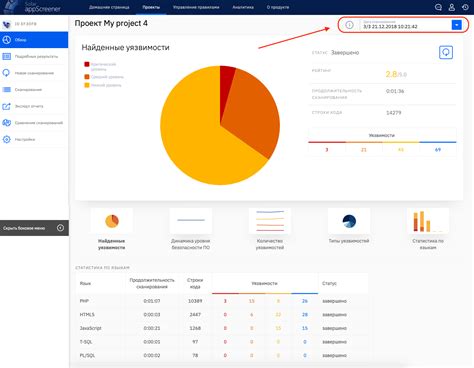Image resolution: width=474 pixels, height=368 pixels.
Task: Click total count 69 in summary panel
Action: (x=438, y=150)
